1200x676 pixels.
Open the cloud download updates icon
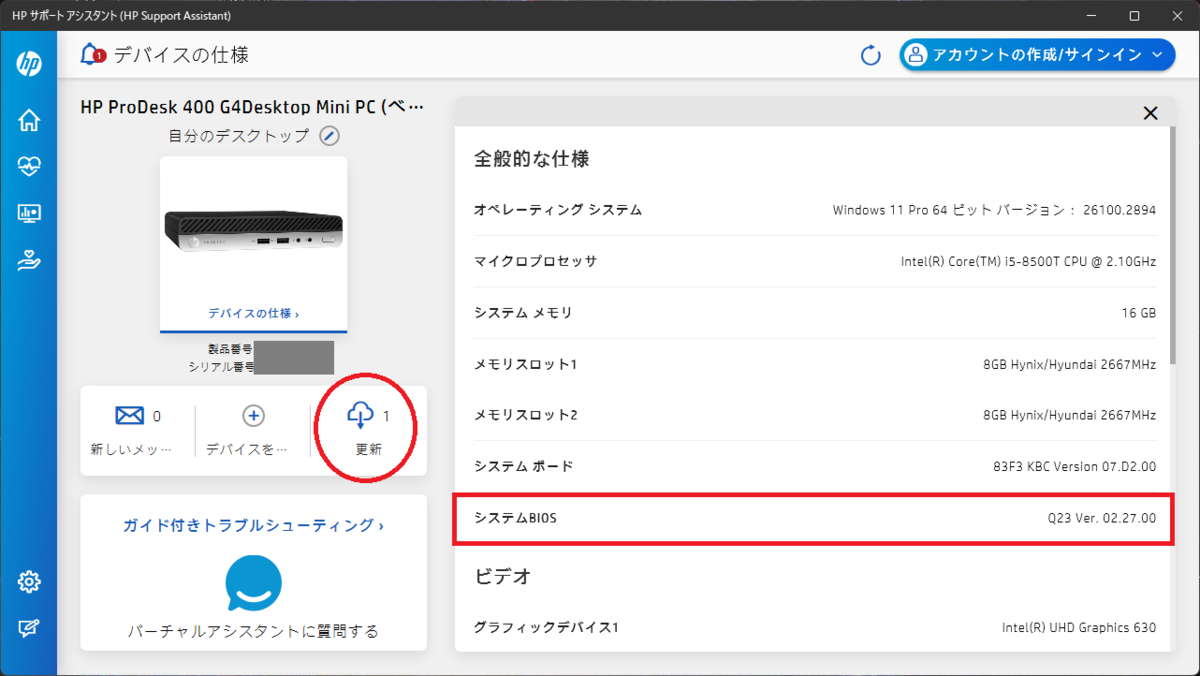pos(360,414)
